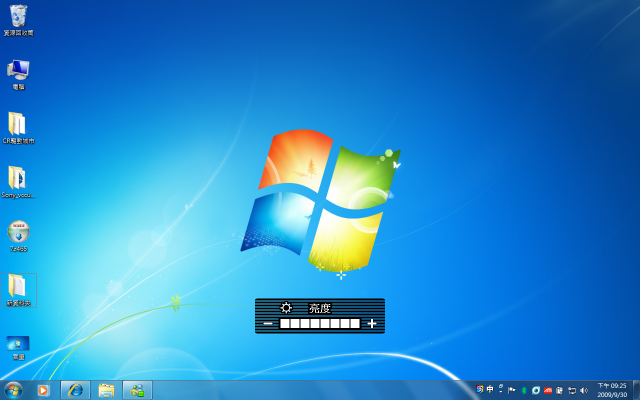Open Windows Live Messenger taskbar button
640x400 pixels.
138,390
